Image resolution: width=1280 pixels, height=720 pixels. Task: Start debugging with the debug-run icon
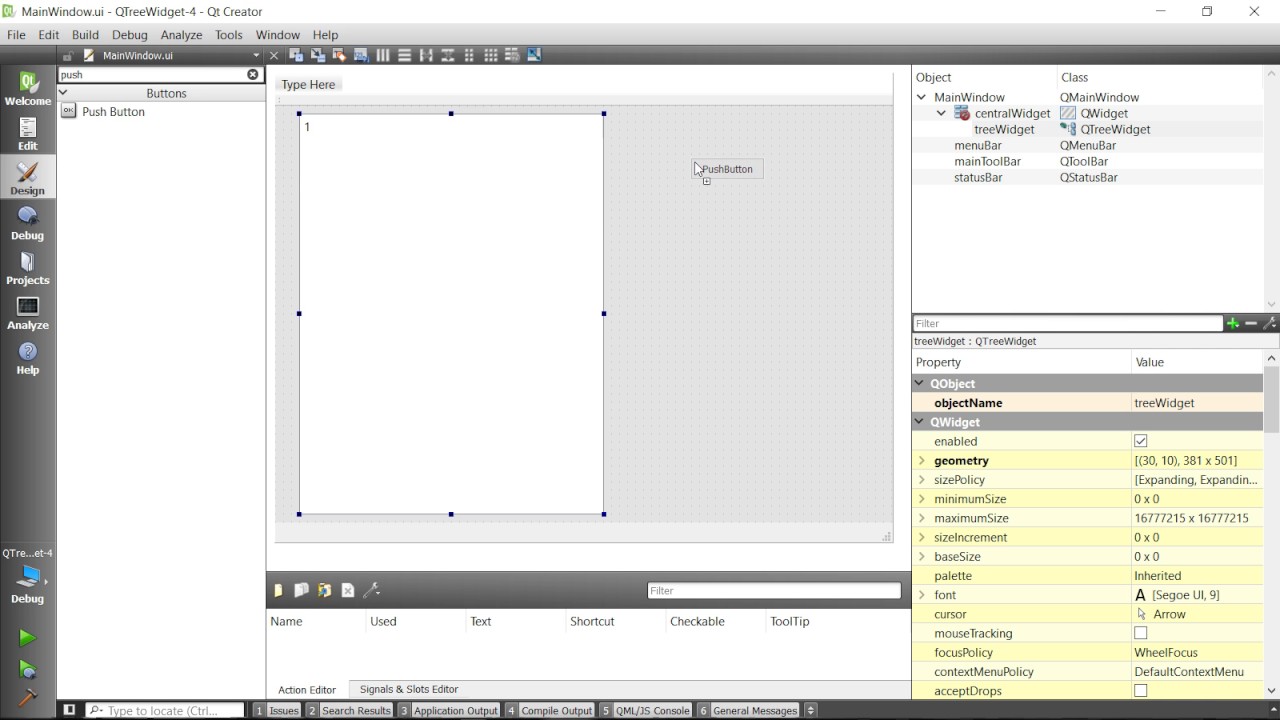27,669
